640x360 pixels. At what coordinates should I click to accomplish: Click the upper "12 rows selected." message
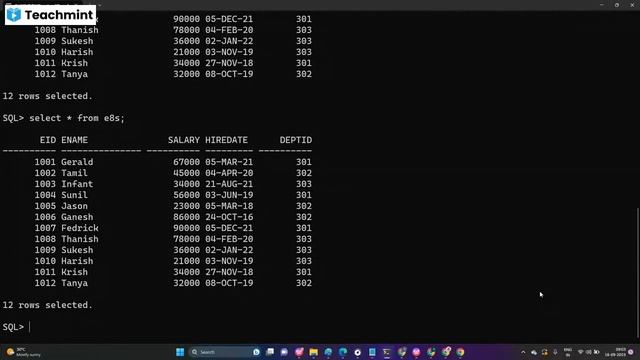click(47, 96)
